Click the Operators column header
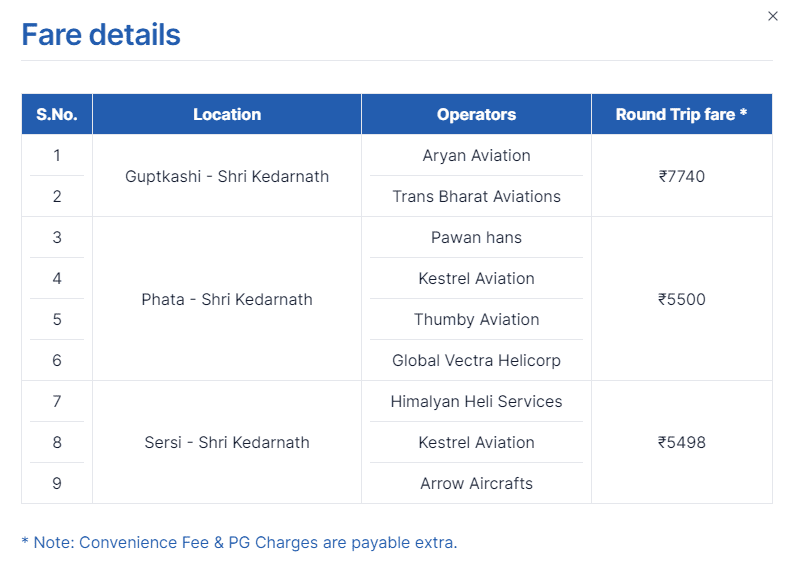Viewport: 787px width, 583px height. click(476, 114)
